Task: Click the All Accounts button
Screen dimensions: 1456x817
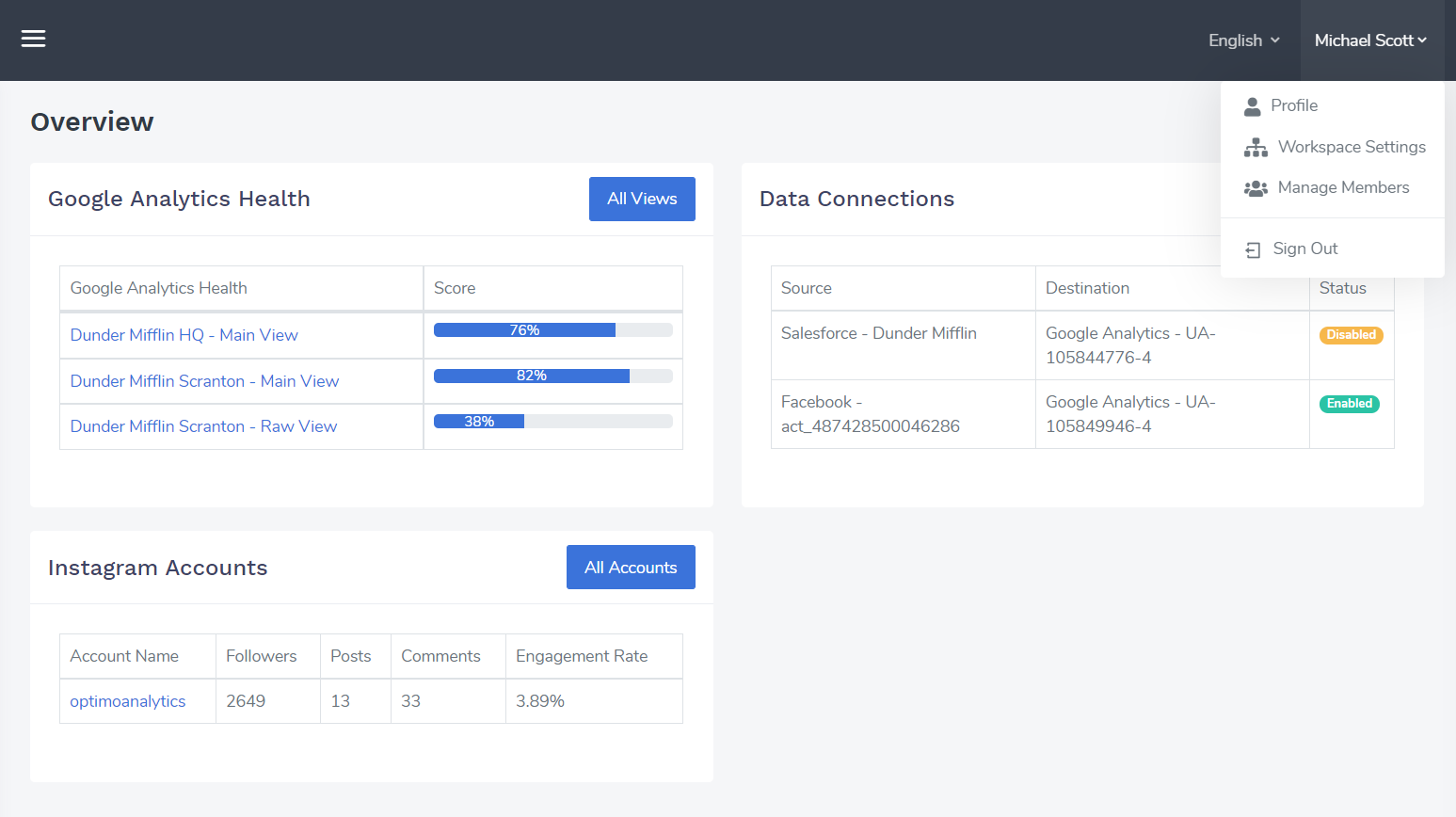Action: point(631,567)
